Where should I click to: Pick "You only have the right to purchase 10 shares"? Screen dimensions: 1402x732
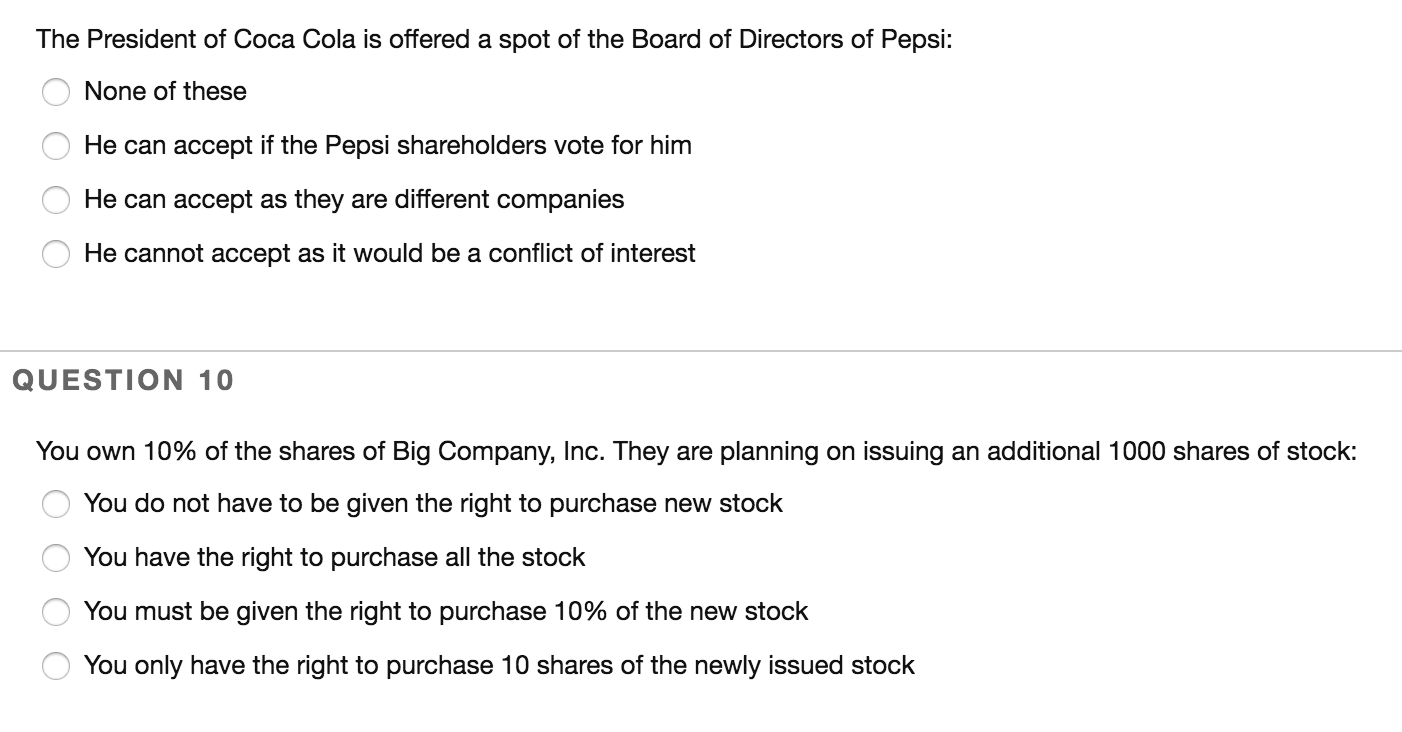click(x=55, y=665)
